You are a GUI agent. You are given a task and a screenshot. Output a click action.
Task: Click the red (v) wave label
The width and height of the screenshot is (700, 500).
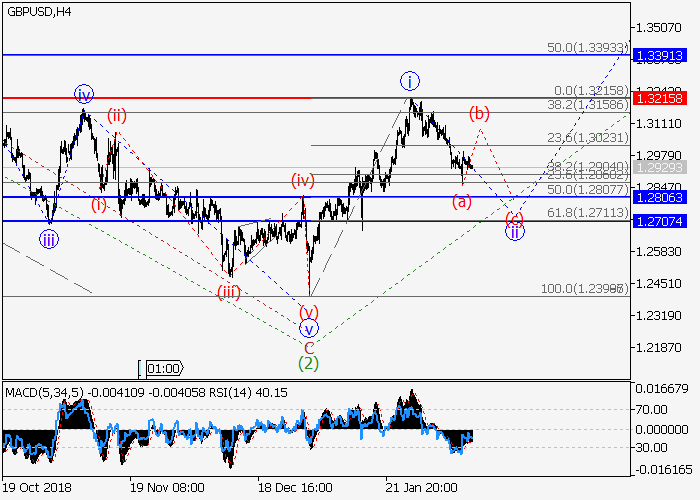tap(308, 312)
